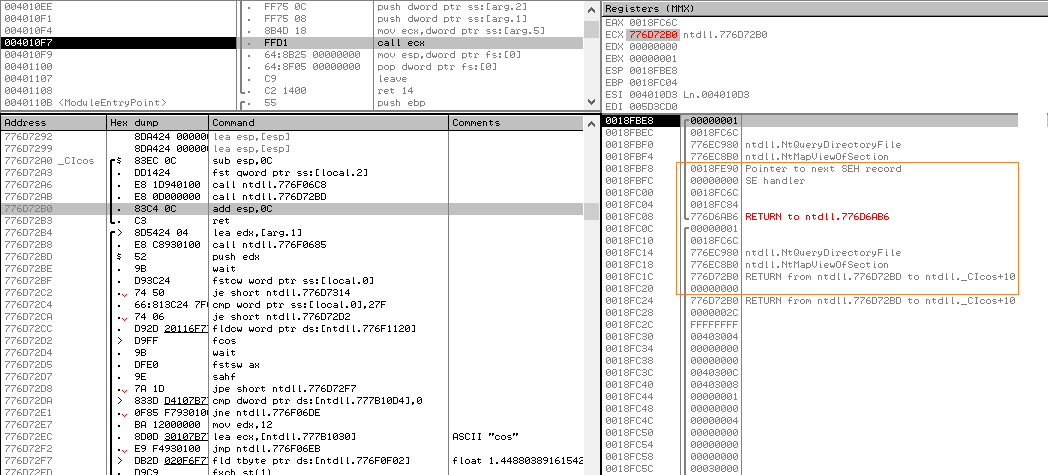
Task: Click scroll-down arrow of top disassembly pane
Action: (593, 102)
